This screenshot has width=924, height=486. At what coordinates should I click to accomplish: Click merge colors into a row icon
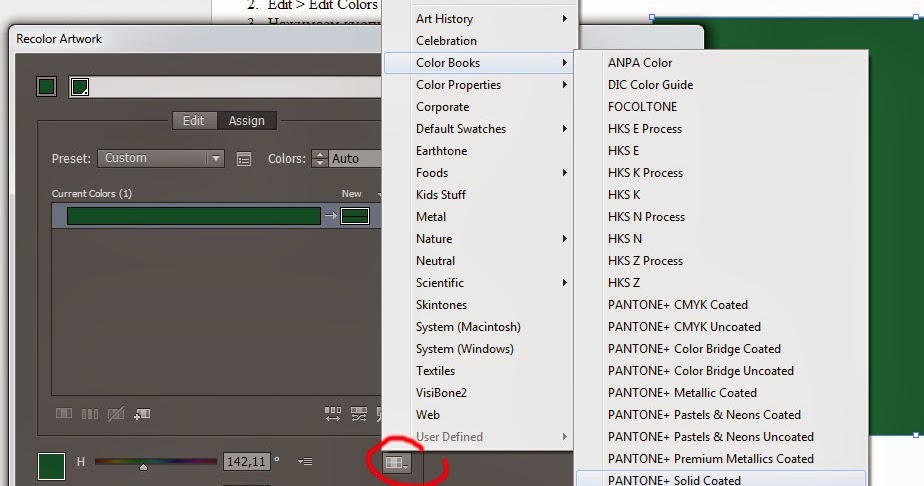tap(64, 414)
